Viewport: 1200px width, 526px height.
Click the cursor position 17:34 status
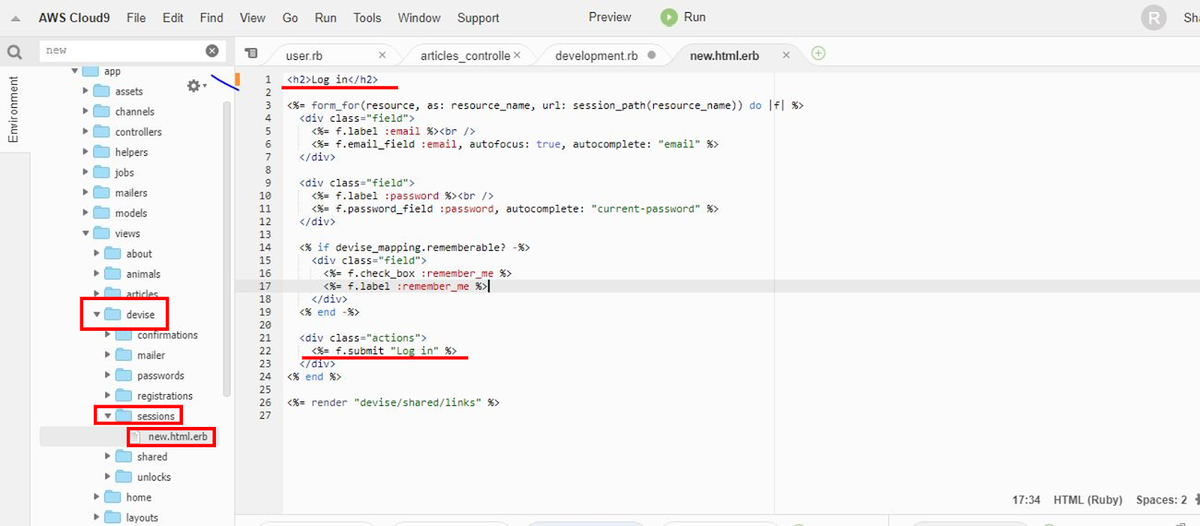click(1027, 500)
